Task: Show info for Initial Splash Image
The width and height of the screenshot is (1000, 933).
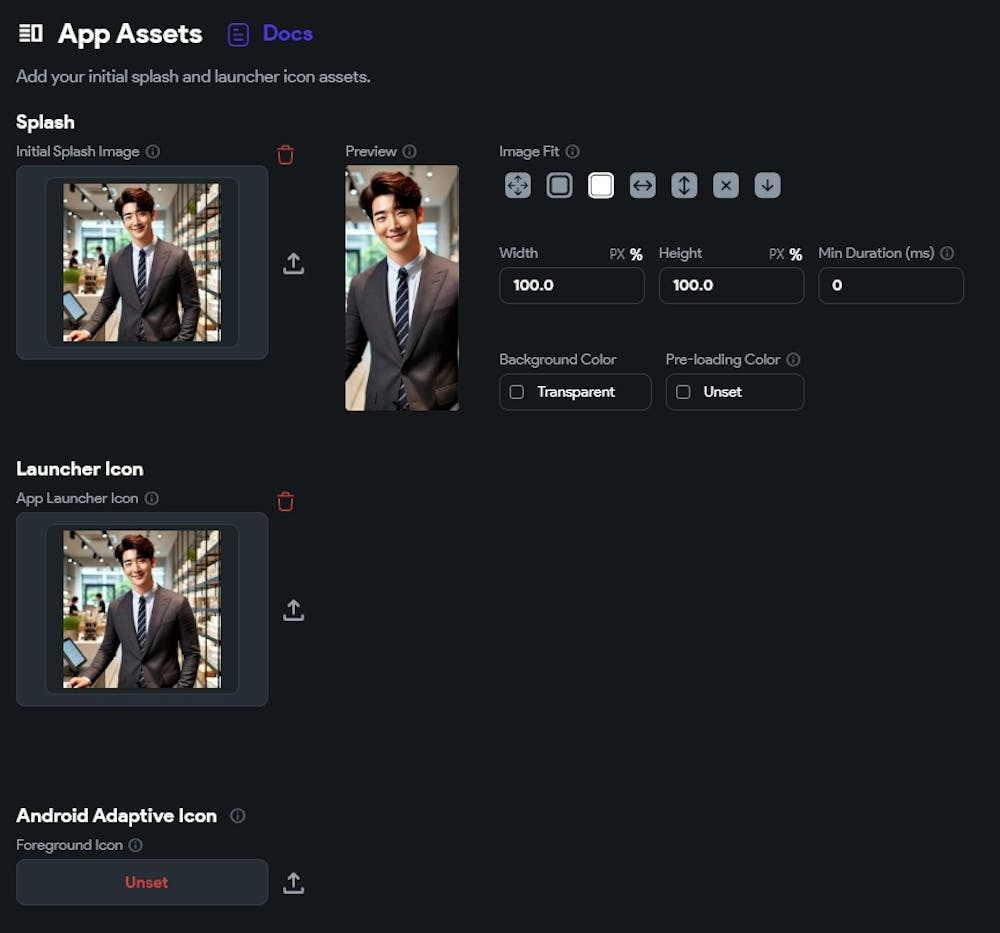Action: point(153,151)
